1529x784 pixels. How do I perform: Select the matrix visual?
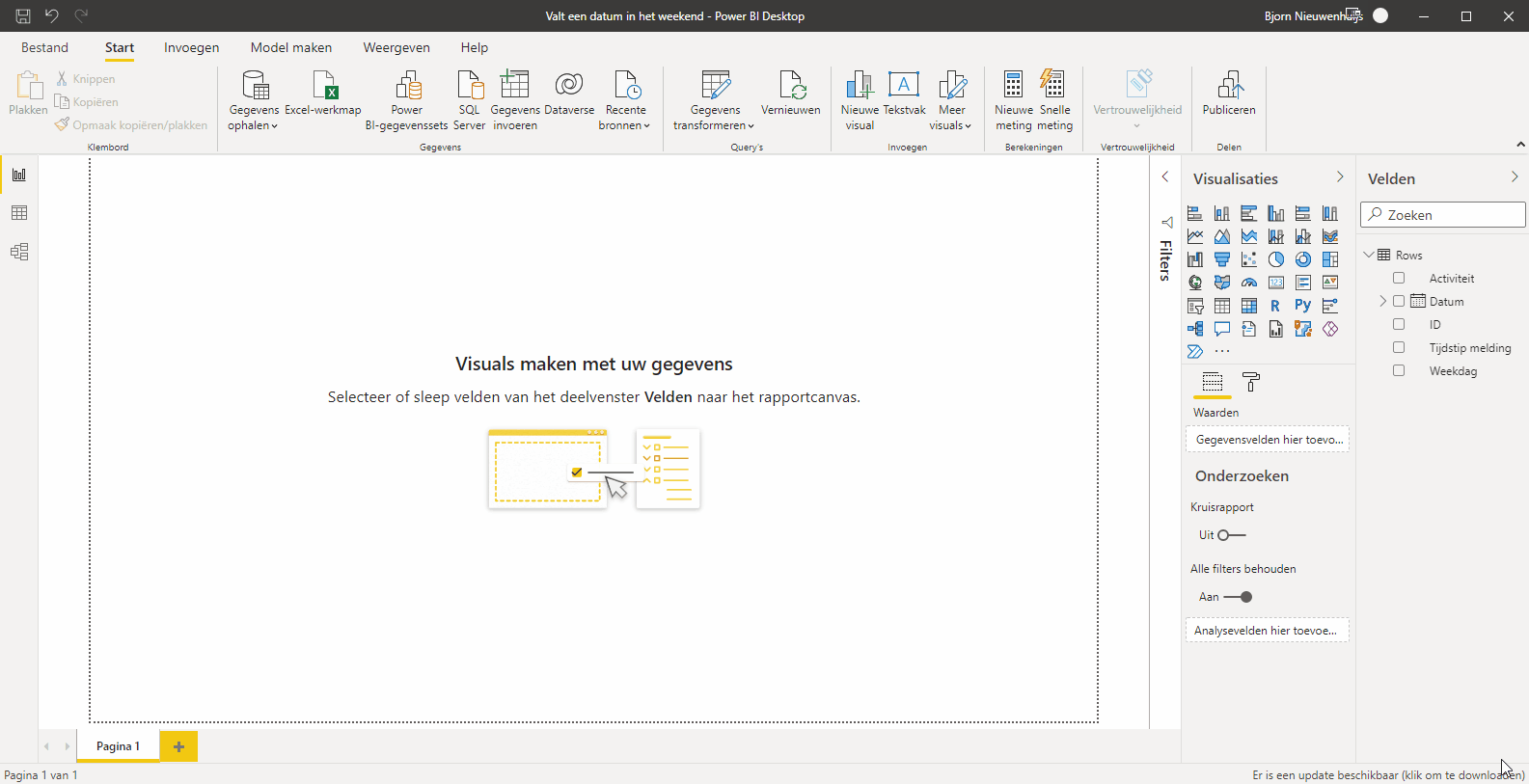[x=1249, y=306]
